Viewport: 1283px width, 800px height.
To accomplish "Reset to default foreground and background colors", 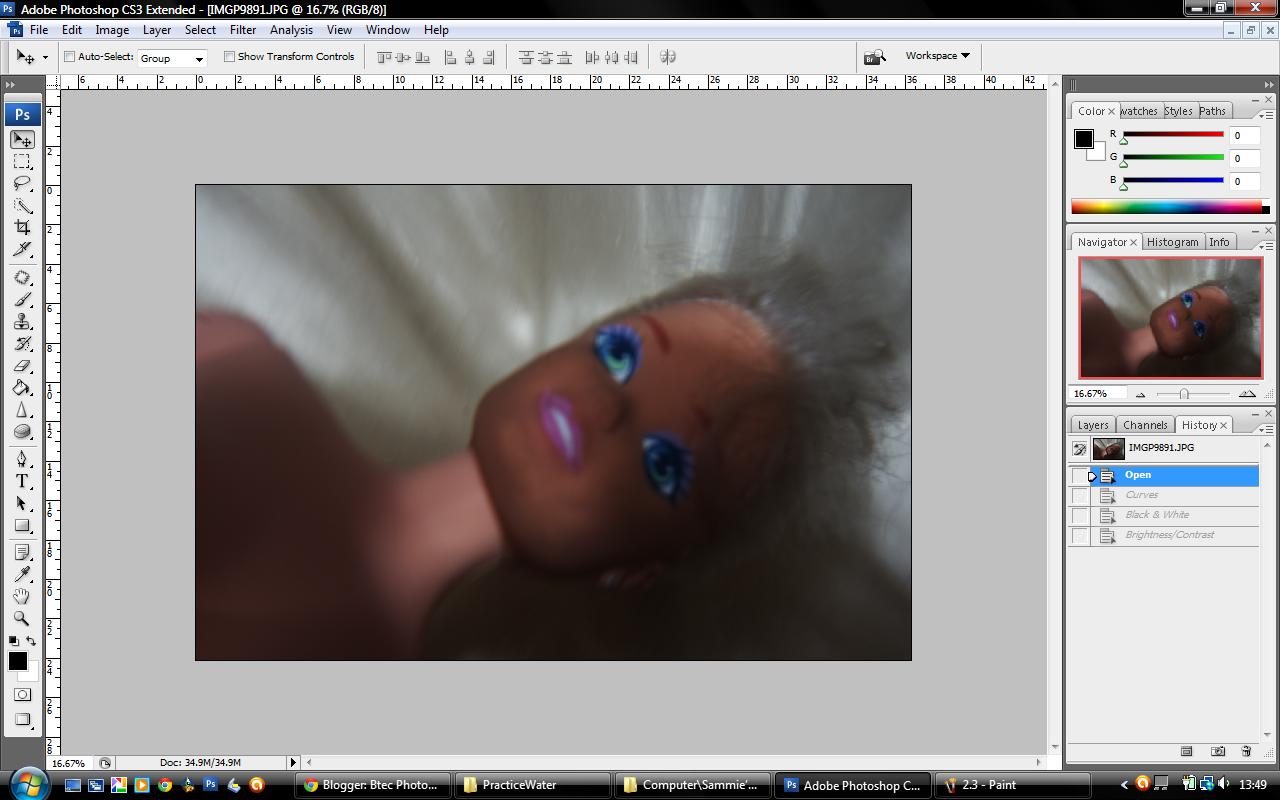I will (13, 641).
